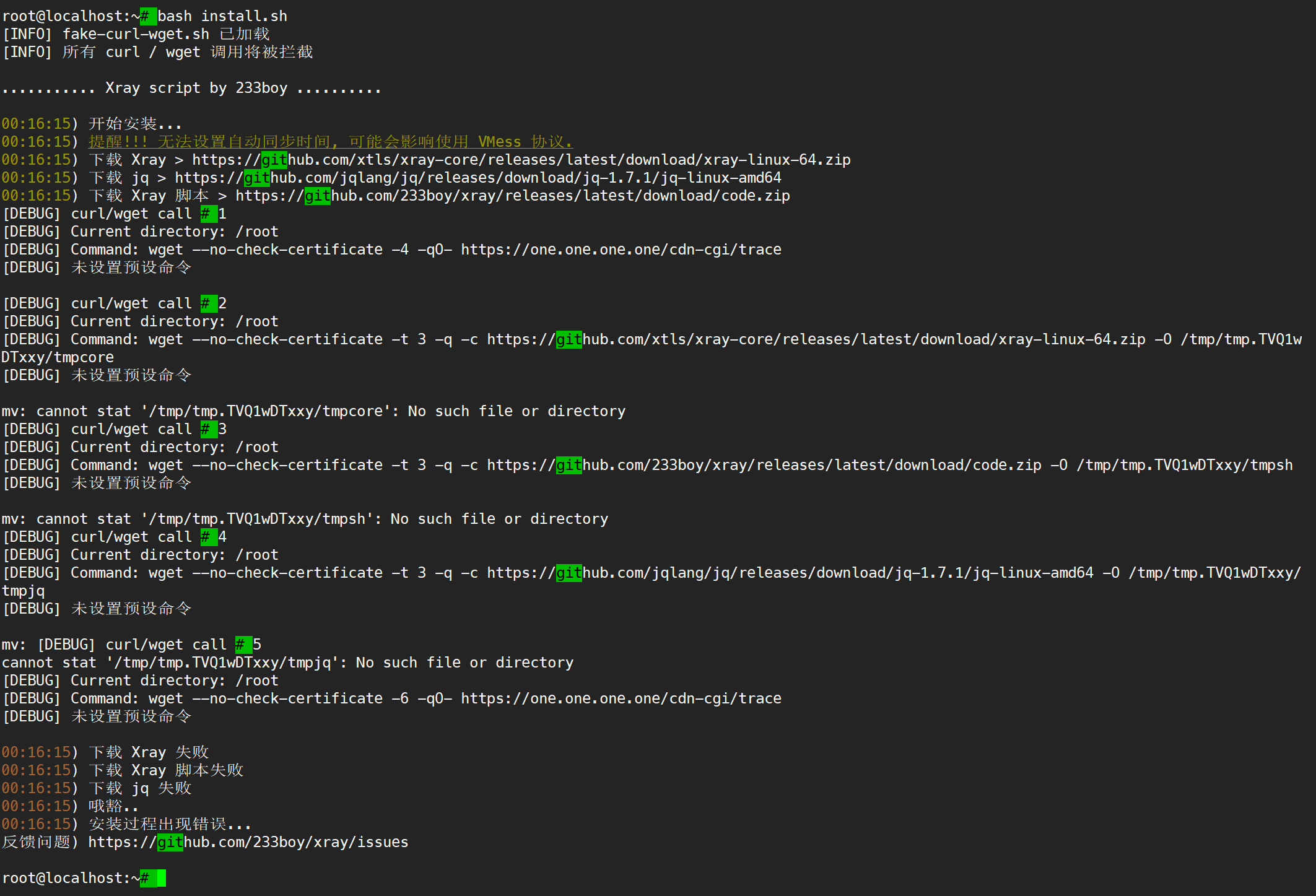1316x896 pixels.
Task: Click the jq-linux-amd64 download URL
Action: [477, 178]
